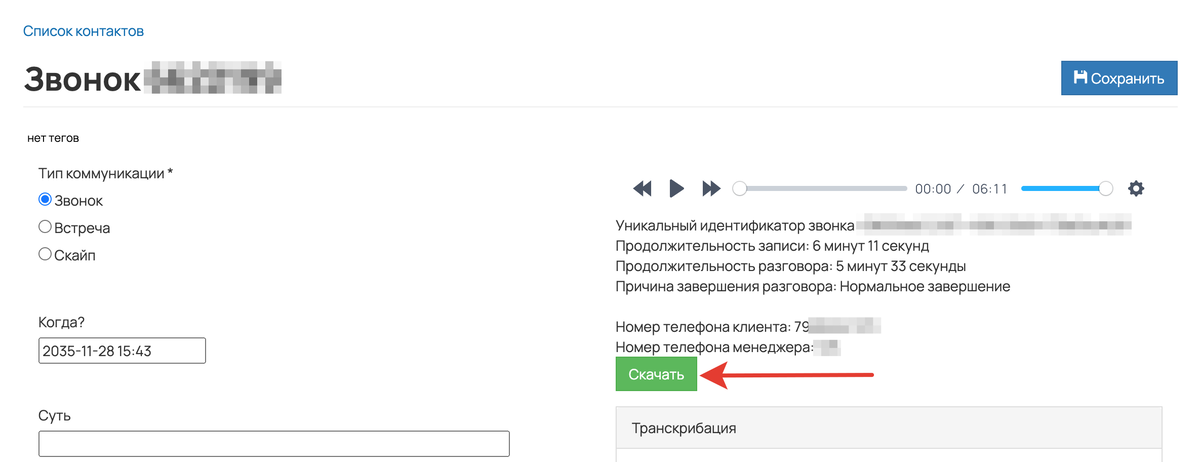Image resolution: width=1200 pixels, height=462 pixels.
Task: Click the Суть text field
Action: [x=274, y=443]
